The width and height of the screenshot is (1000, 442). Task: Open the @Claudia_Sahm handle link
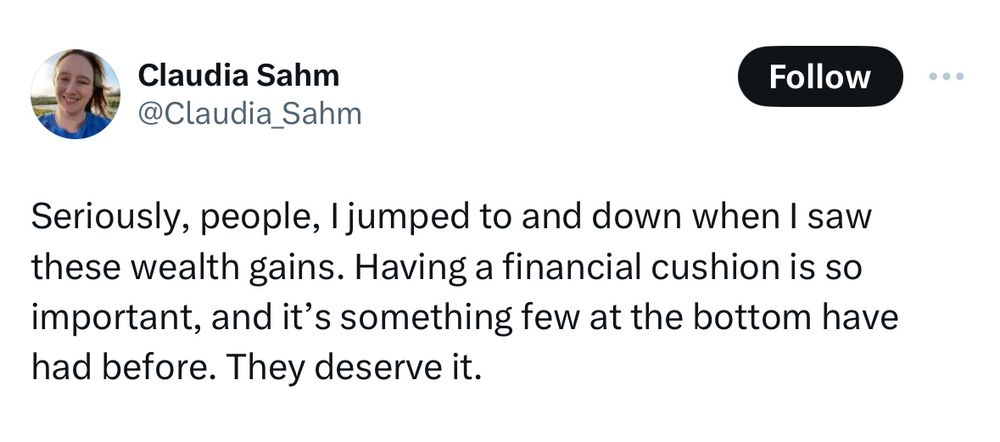coord(249,114)
